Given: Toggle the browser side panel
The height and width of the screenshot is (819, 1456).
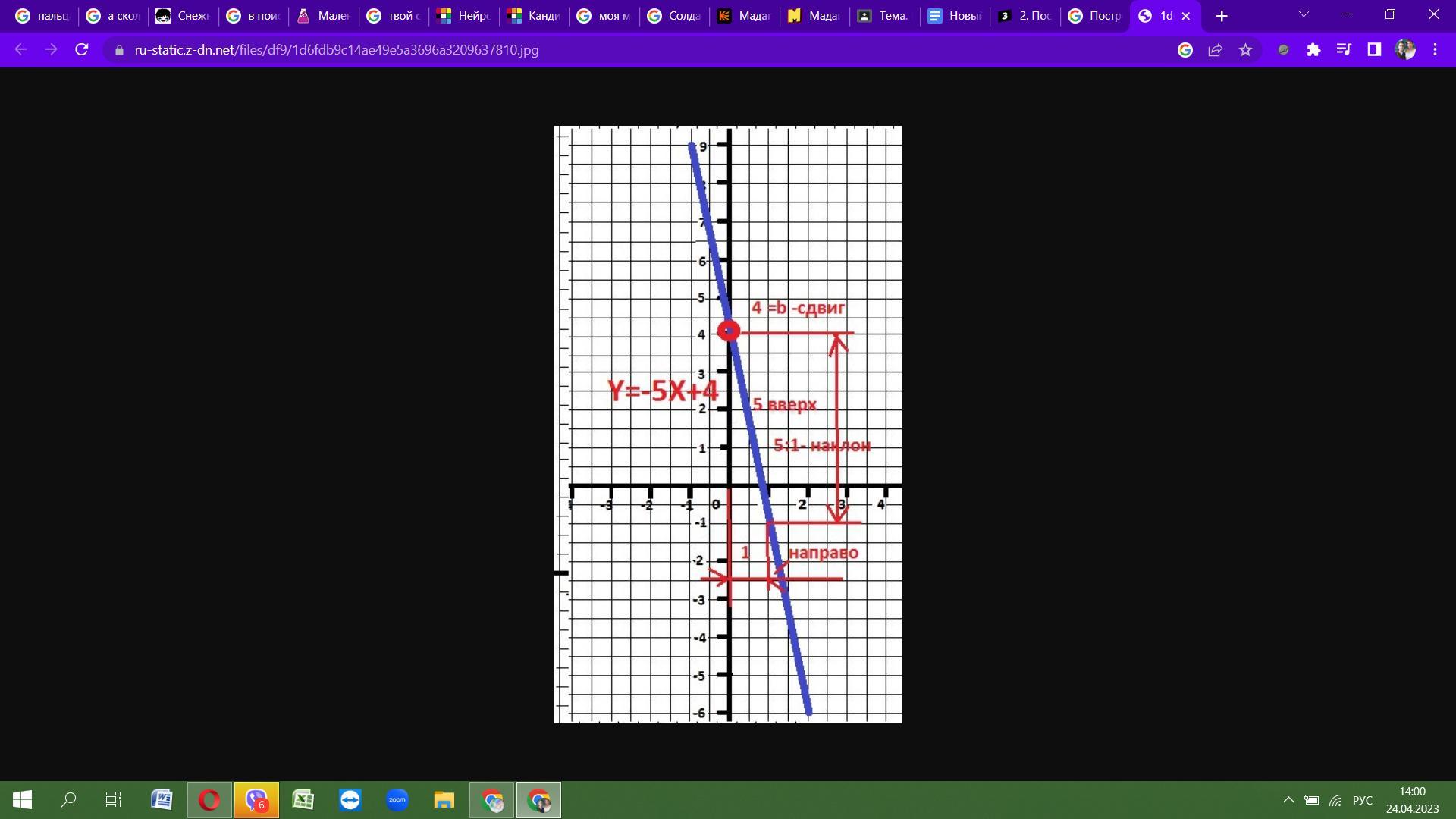Looking at the screenshot, I should point(1374,50).
